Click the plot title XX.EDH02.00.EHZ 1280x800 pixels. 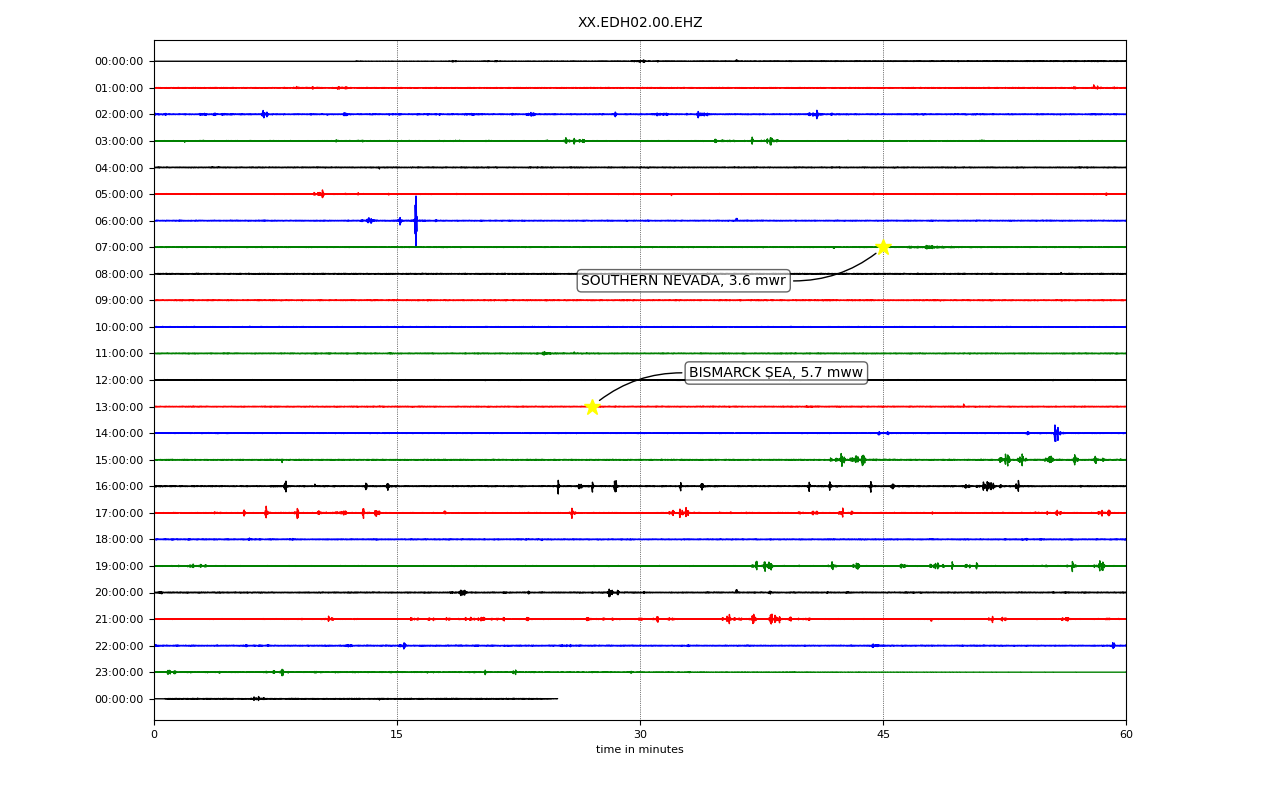click(x=640, y=22)
